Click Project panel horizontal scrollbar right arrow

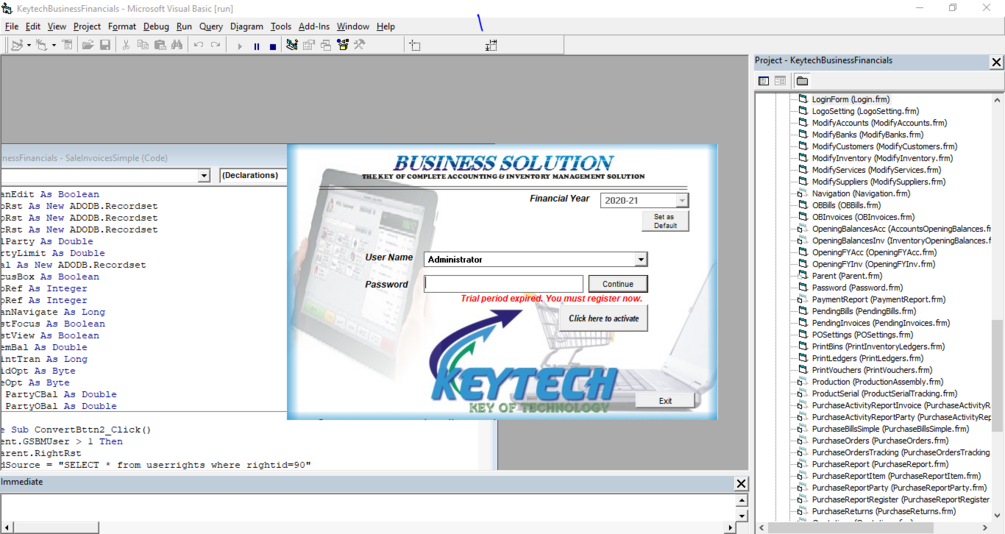tap(985, 528)
